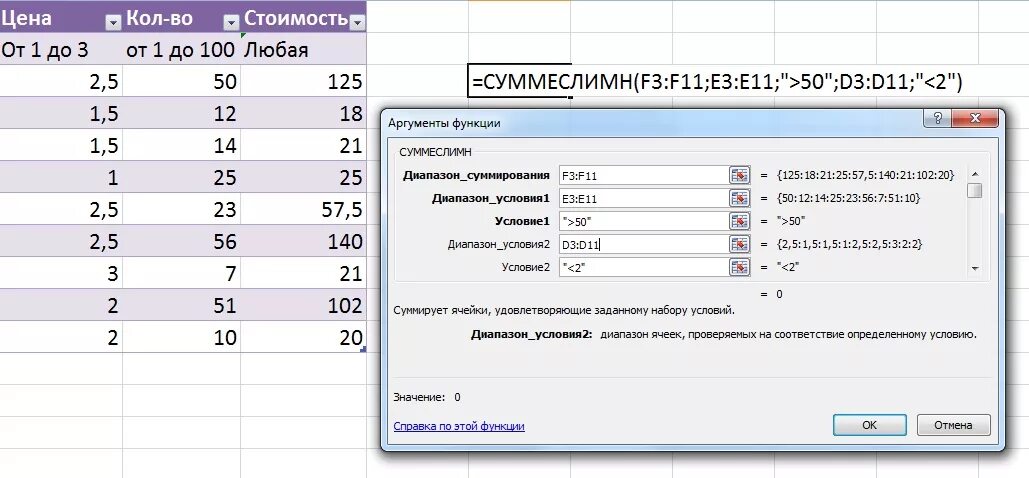Select Кол-во cell 51
The width and height of the screenshot is (1029, 478).
pyautogui.click(x=181, y=305)
